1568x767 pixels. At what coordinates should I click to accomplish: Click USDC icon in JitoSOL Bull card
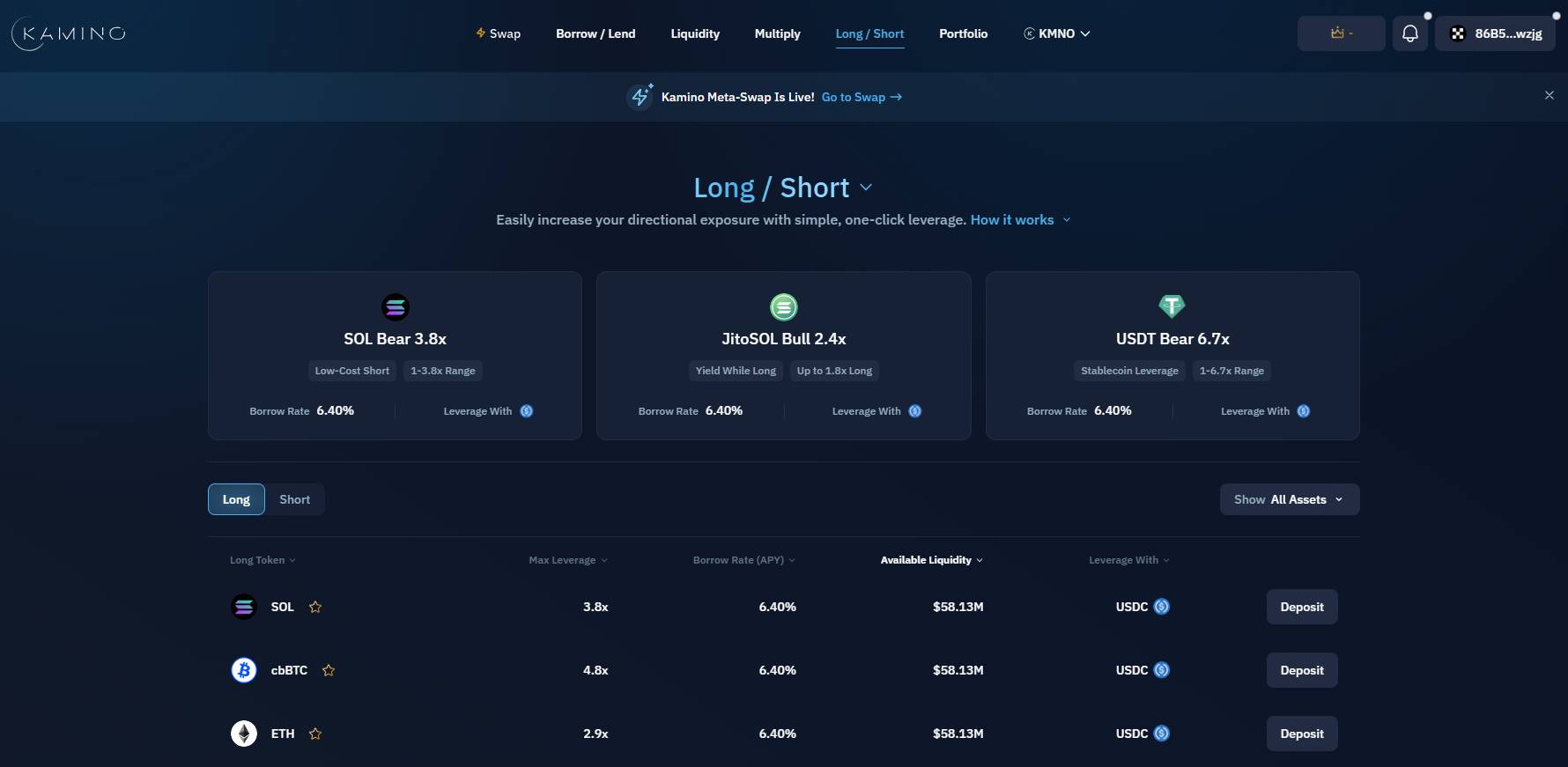point(915,411)
